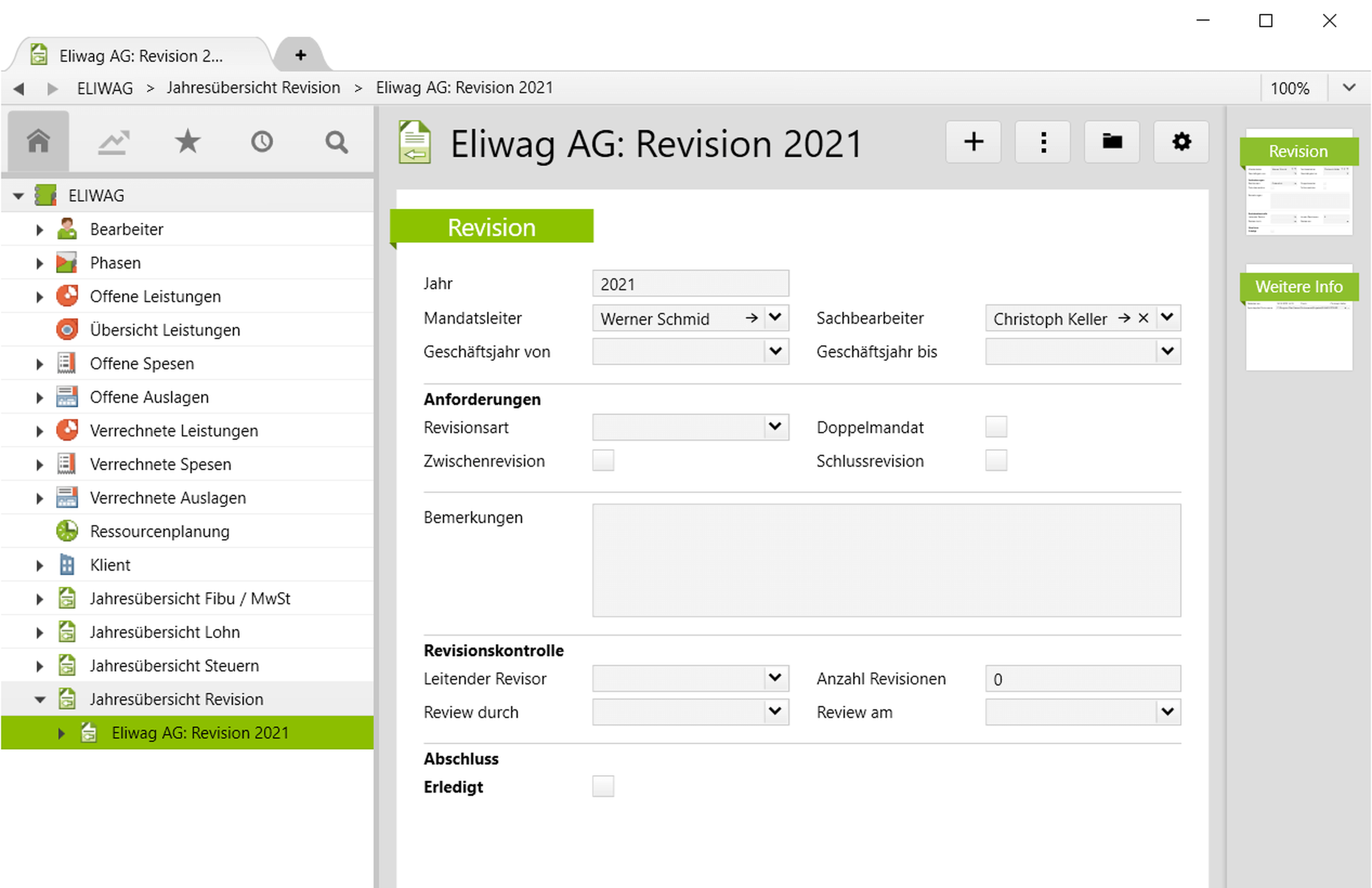This screenshot has width=1372, height=888.
Task: Click the Ressourcenplanung clock icon
Action: tap(66, 531)
